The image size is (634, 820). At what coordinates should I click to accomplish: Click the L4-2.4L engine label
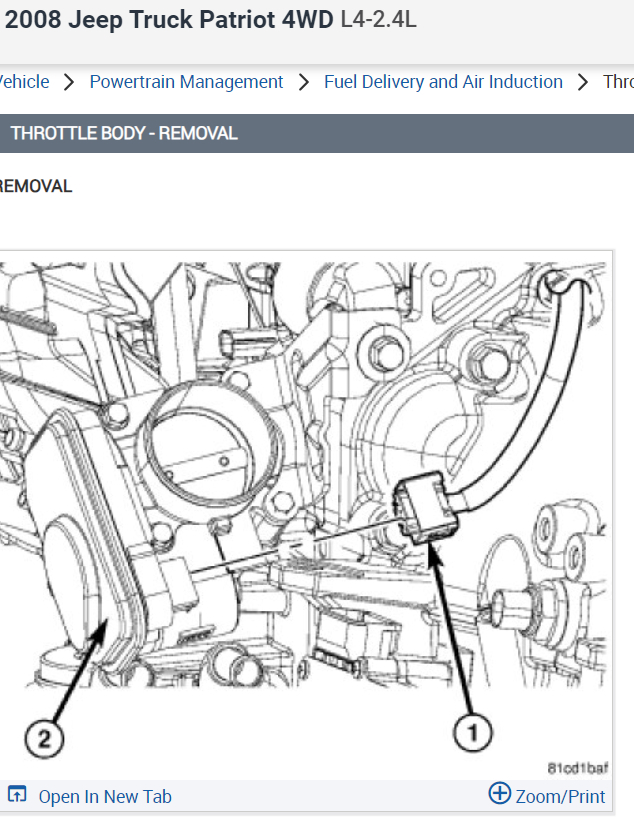(378, 20)
